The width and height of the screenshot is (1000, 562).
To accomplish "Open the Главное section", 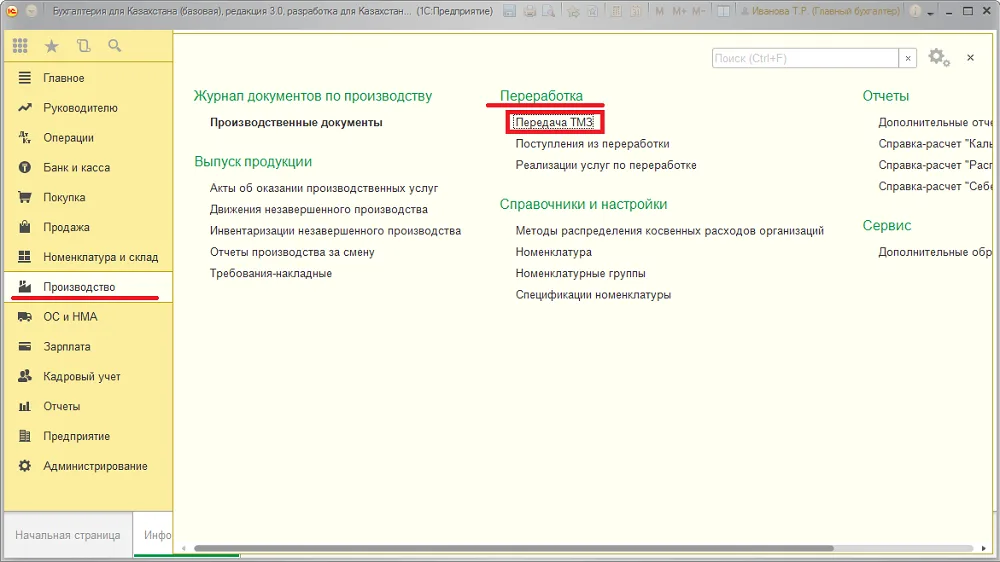I will (88, 78).
